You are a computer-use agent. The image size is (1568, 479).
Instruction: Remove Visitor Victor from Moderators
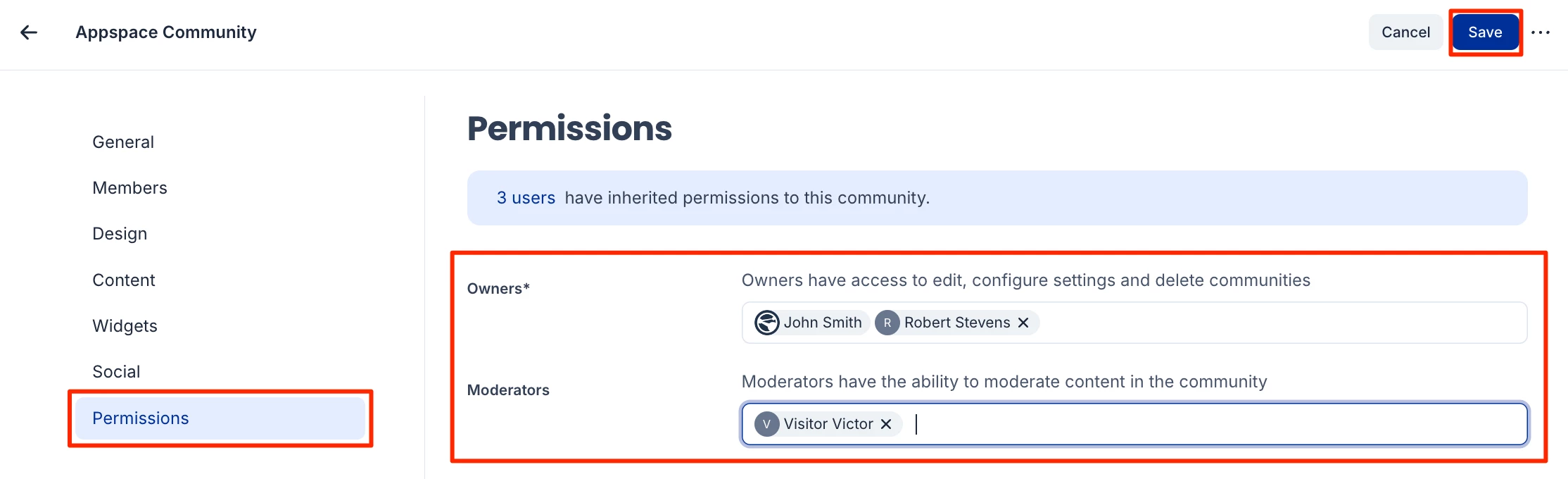click(886, 424)
